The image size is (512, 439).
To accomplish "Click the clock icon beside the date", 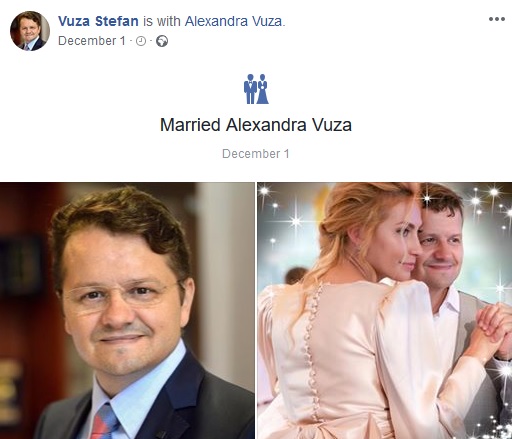I will click(141, 41).
